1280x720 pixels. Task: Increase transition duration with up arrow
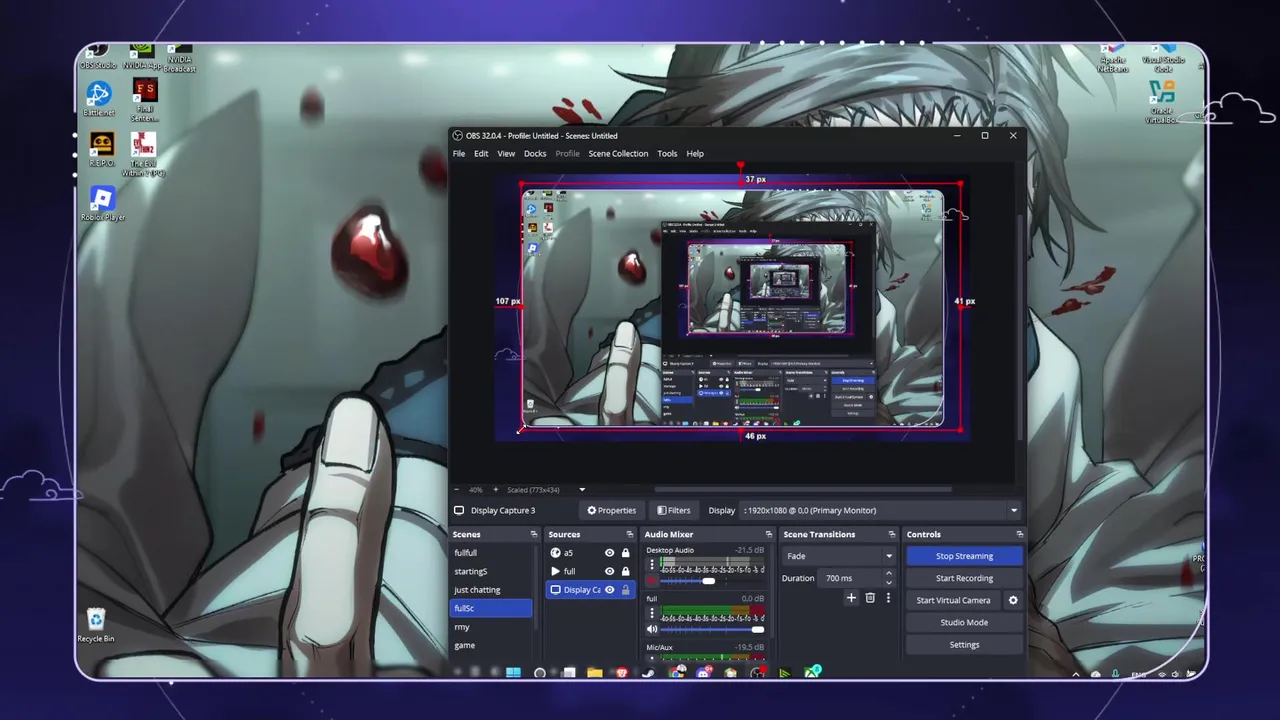point(888,574)
